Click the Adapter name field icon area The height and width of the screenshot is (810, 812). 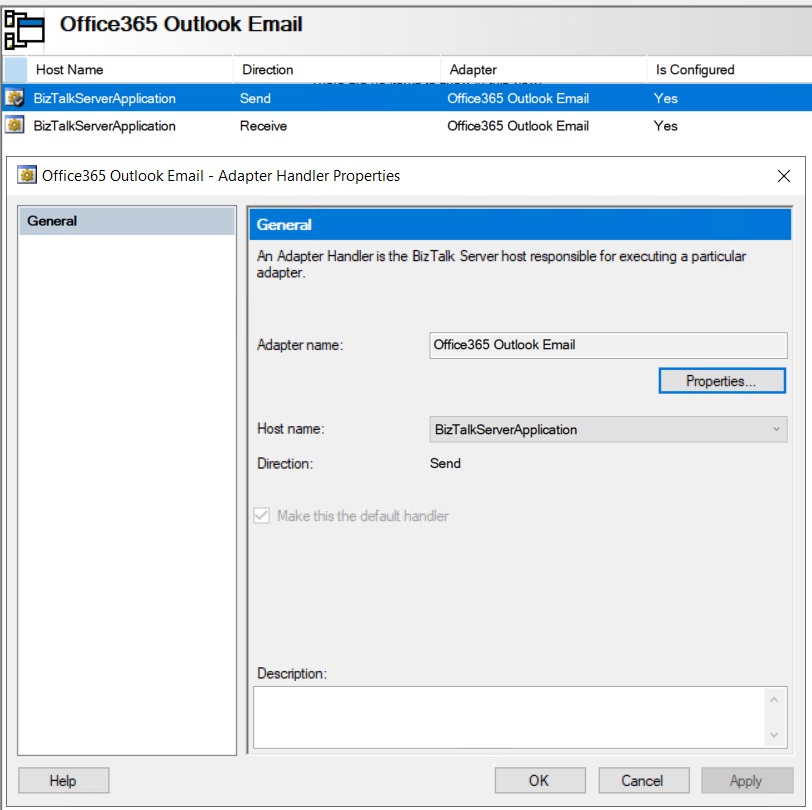[608, 344]
